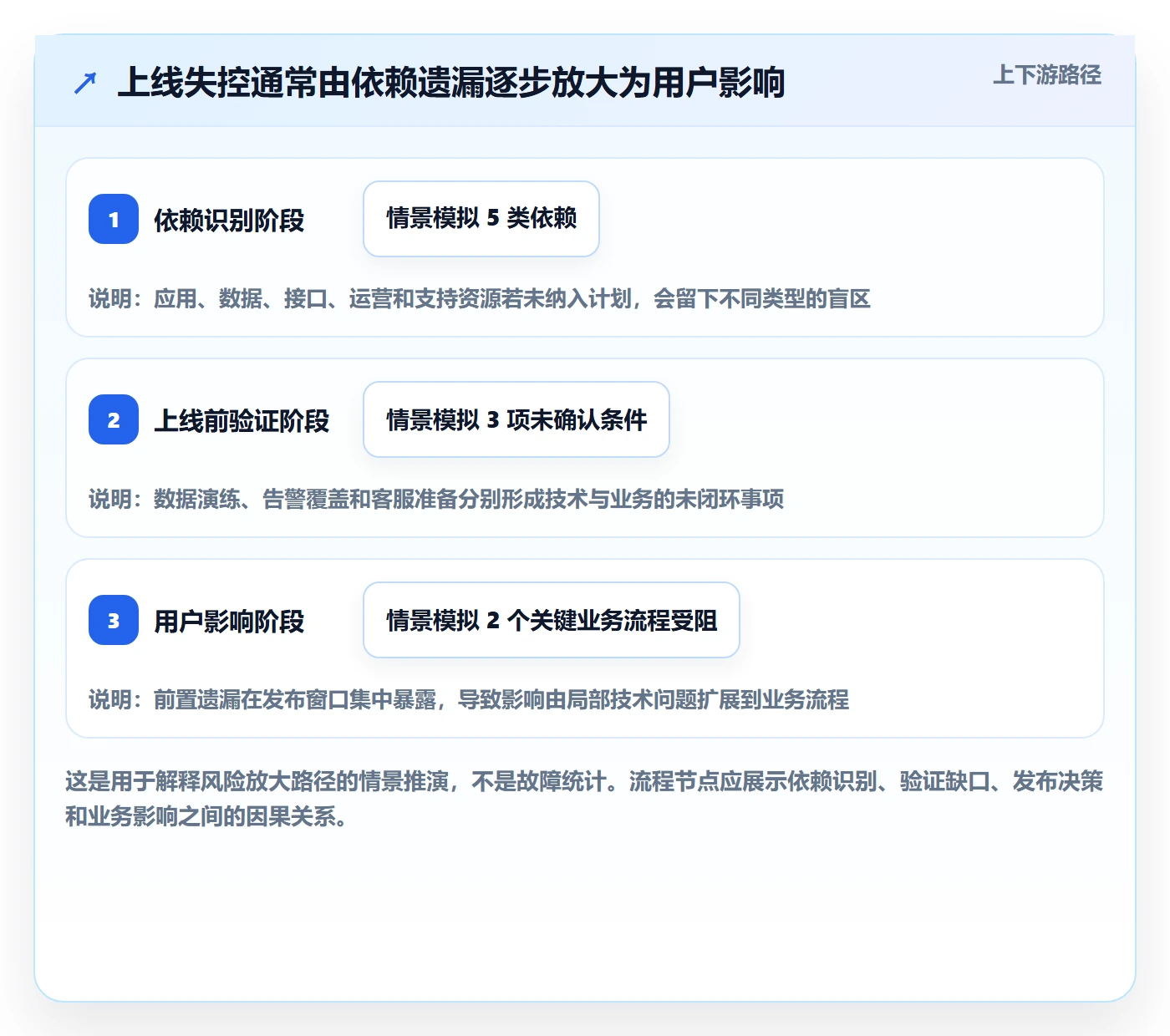Click the step 3 number badge
This screenshot has height=1036, width=1170.
point(114,620)
